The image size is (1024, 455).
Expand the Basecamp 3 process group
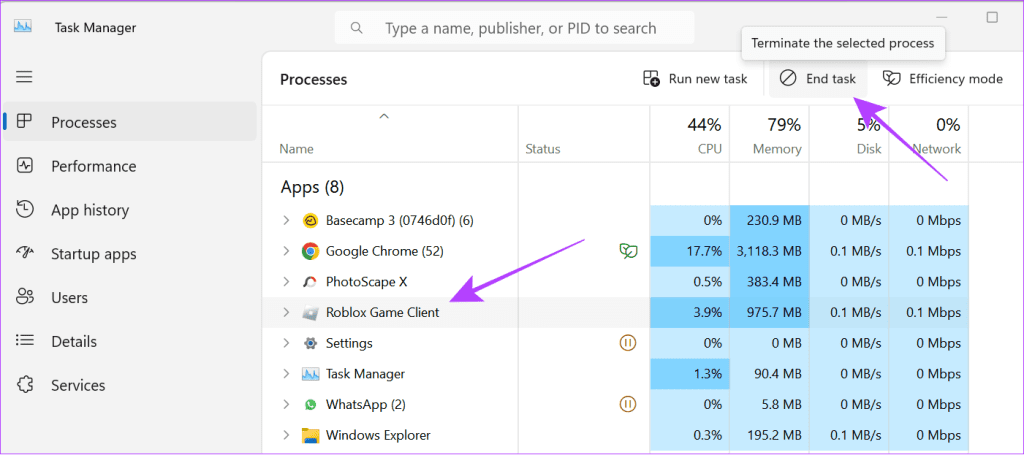tap(285, 220)
